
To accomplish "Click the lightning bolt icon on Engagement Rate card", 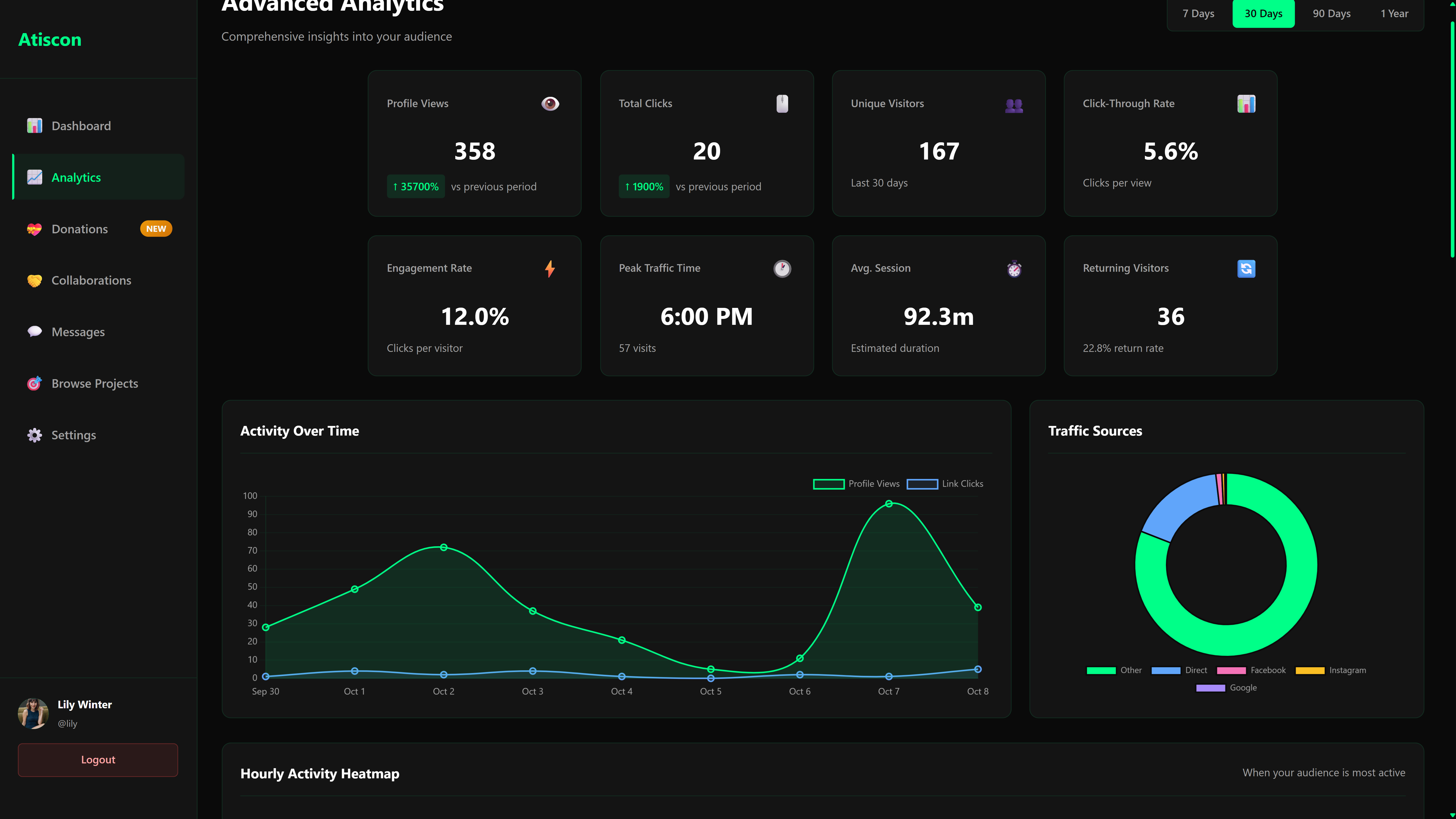I will (550, 268).
